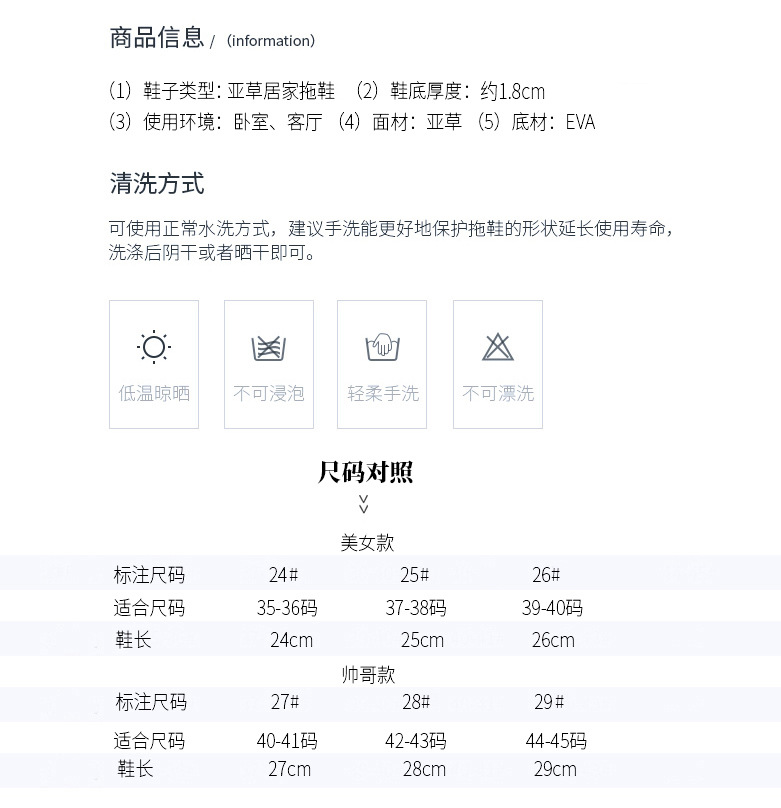Click the 24# size cell

coord(283,575)
